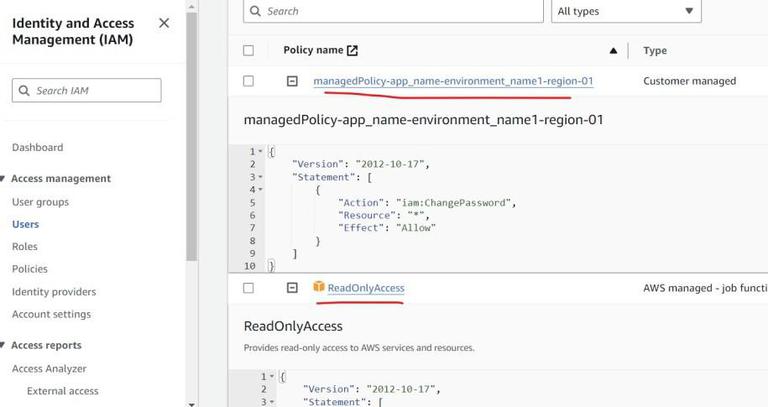Navigate to Identity providers
Screen dimensions: 768x407
pos(54,292)
